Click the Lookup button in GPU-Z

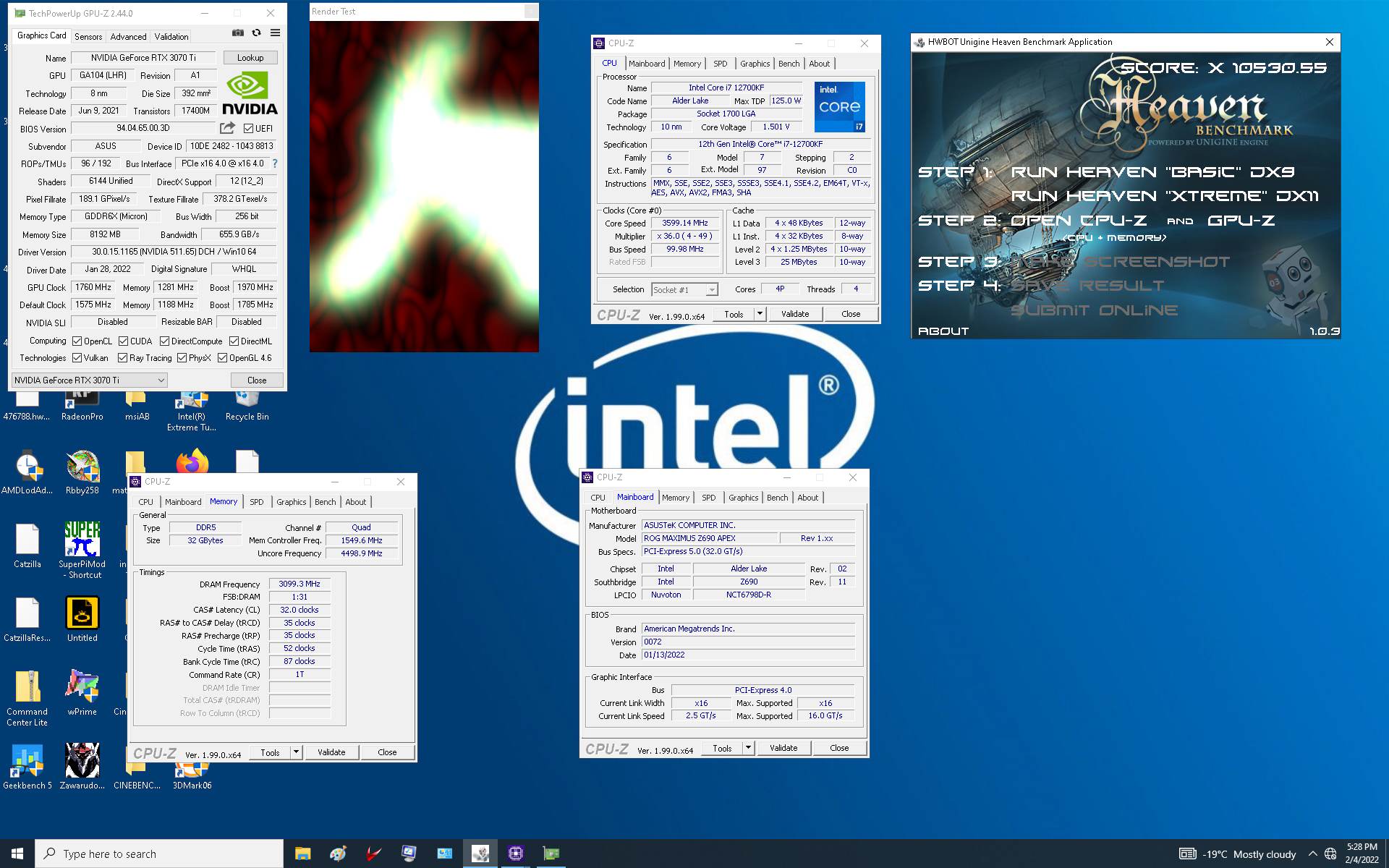click(250, 58)
